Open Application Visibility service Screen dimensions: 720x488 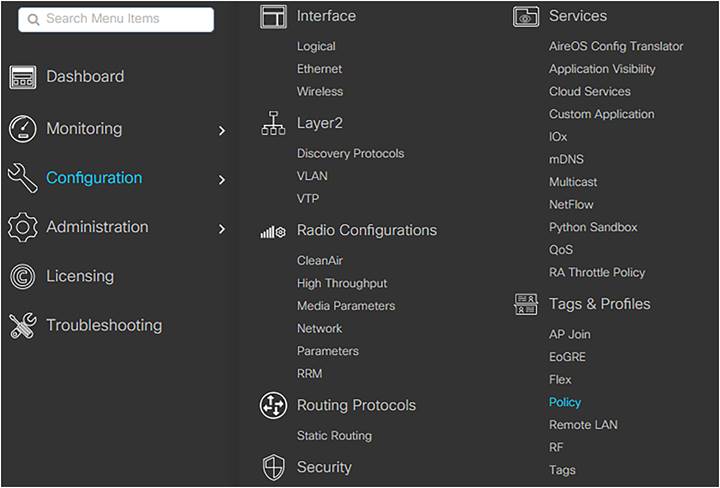pyautogui.click(x=602, y=69)
